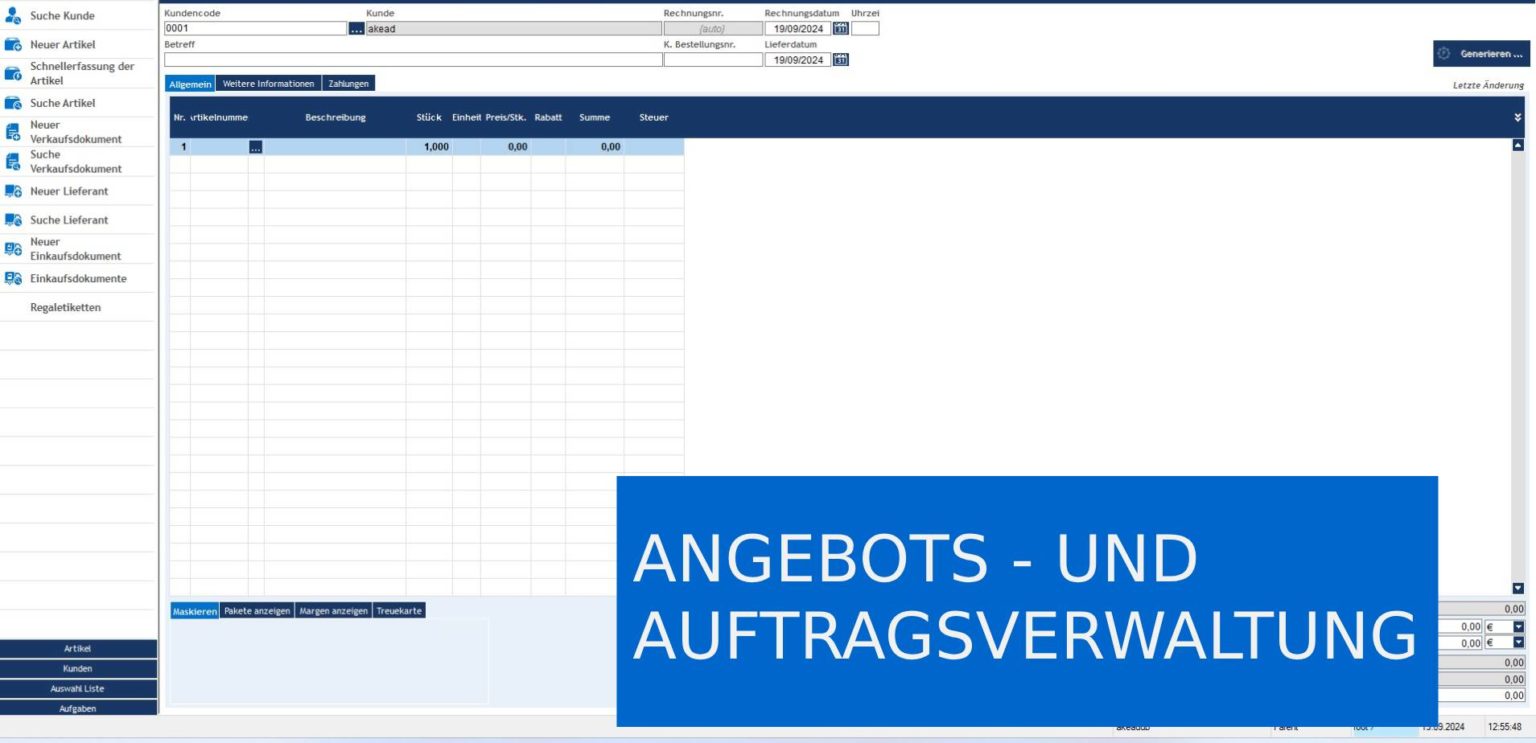Open the Aufgaben panel button
1536x743 pixels.
(x=78, y=708)
